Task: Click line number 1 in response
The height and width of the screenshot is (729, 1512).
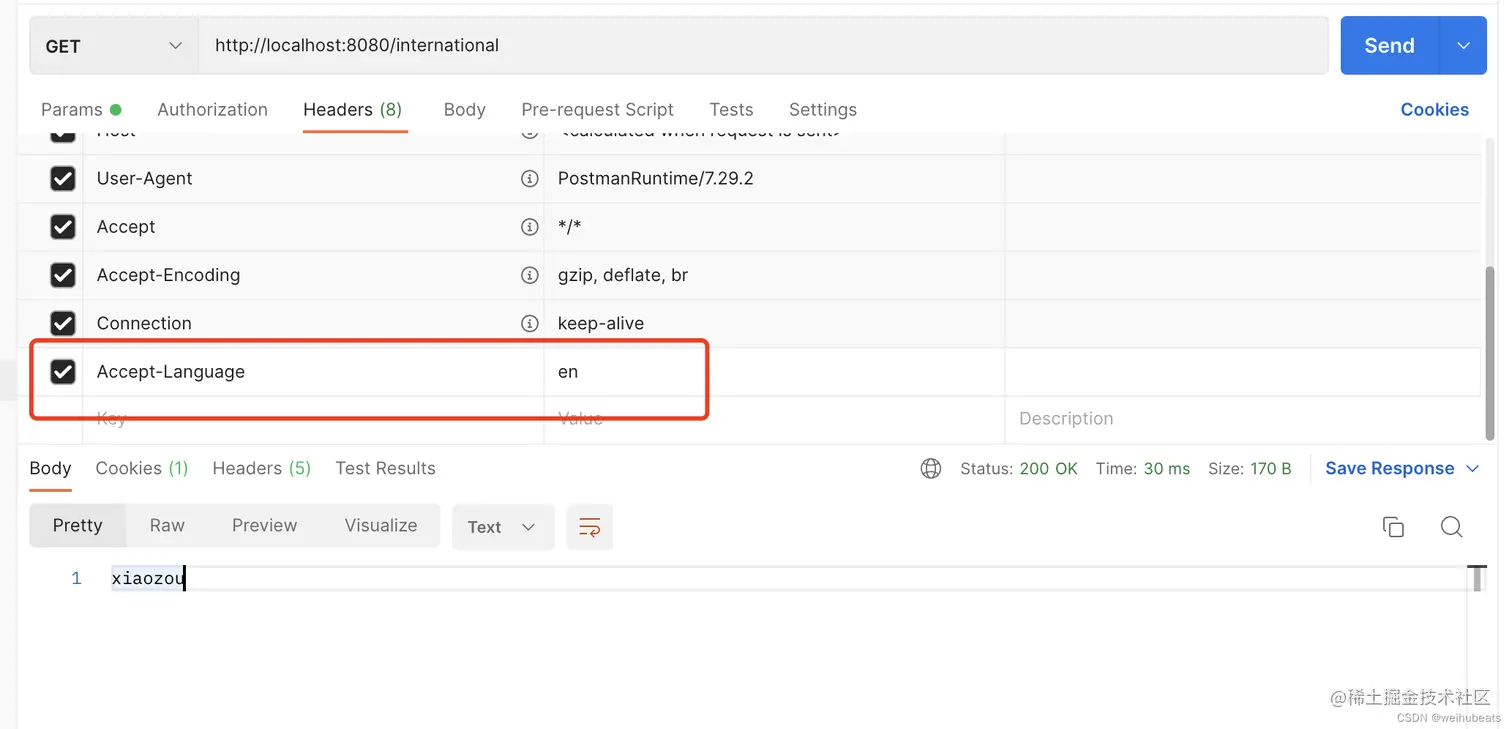Action: [76, 579]
